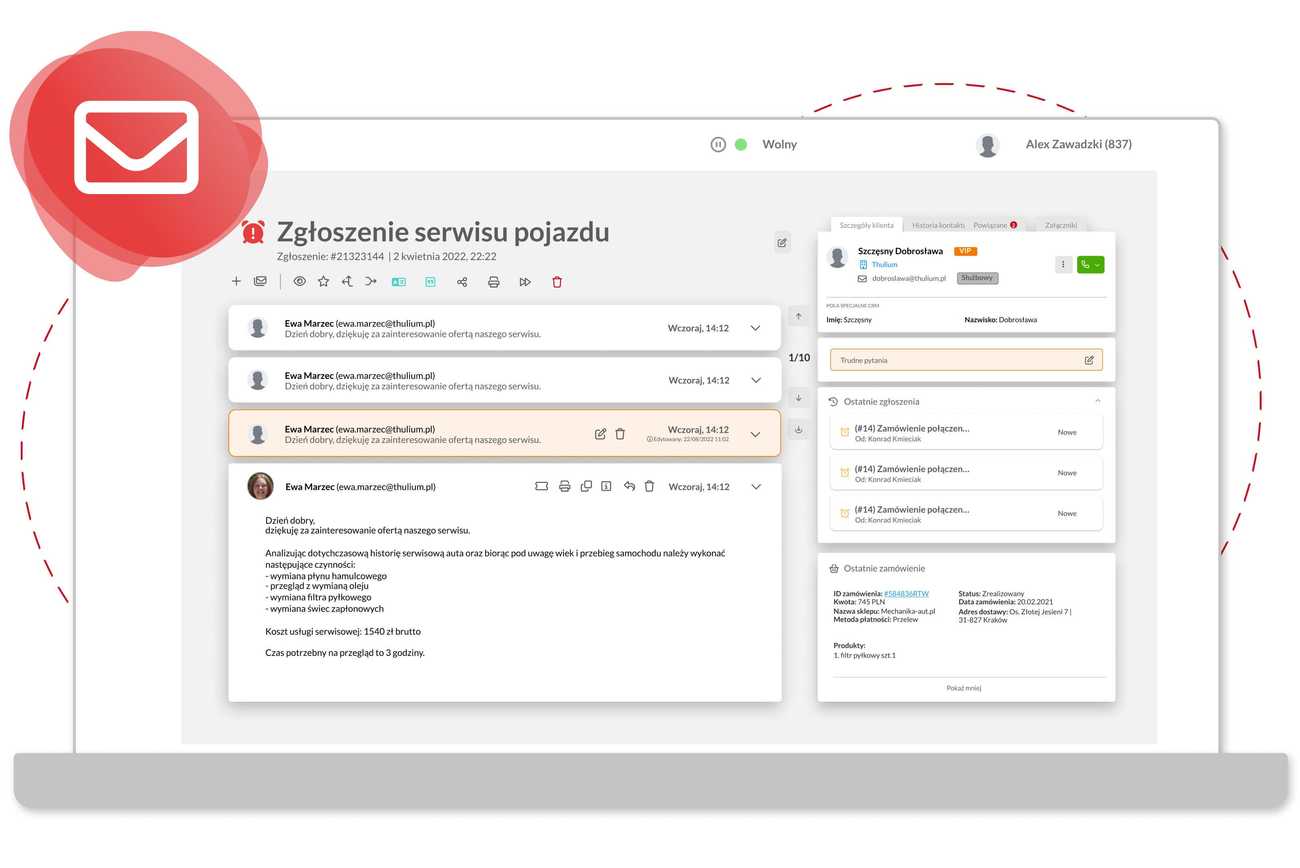Open order ID #584836RTW link

pyautogui.click(x=905, y=594)
